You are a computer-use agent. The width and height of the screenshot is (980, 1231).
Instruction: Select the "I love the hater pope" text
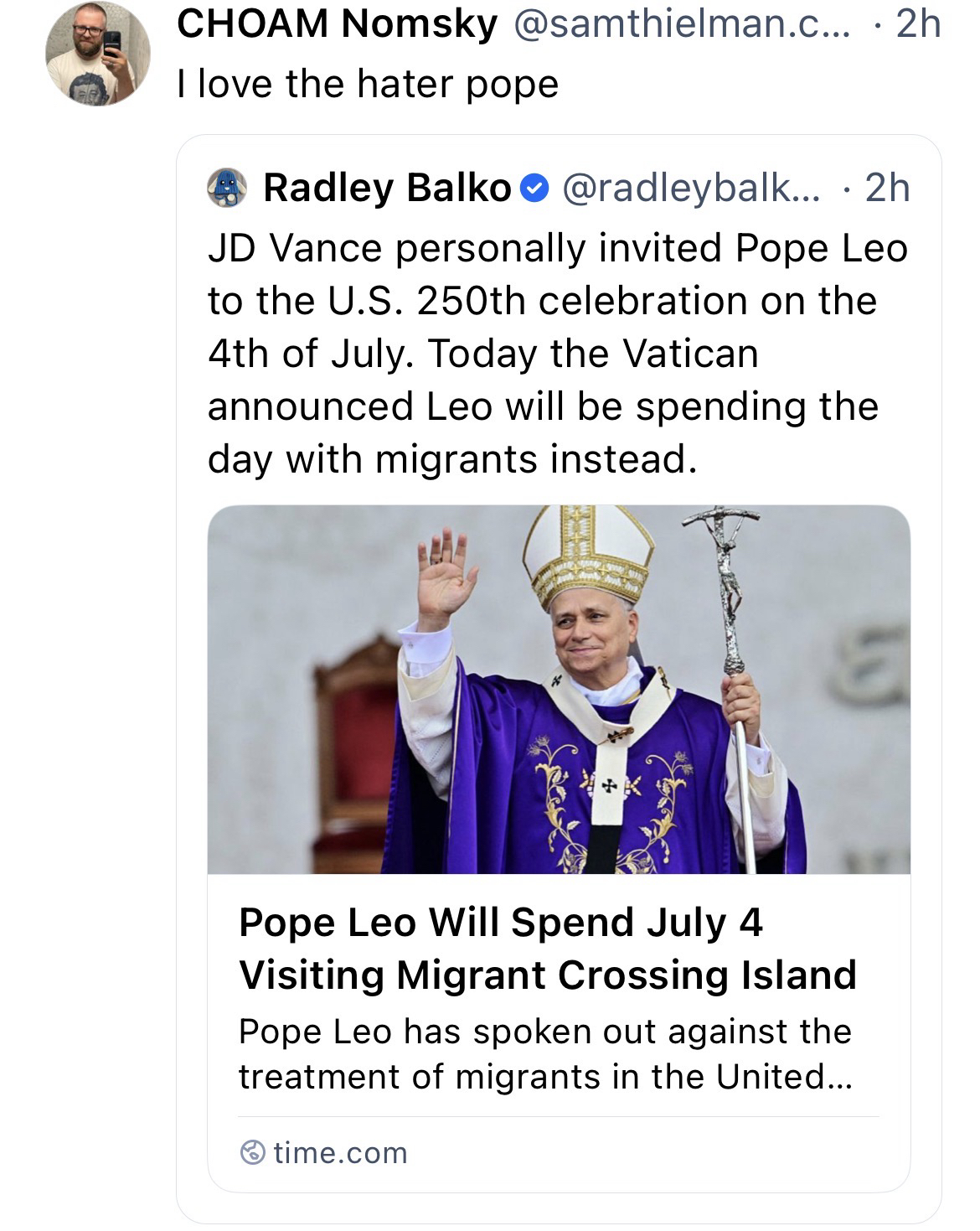[x=368, y=84]
